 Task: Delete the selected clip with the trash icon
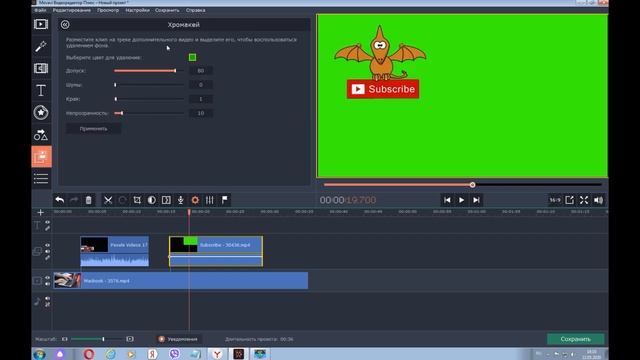[x=89, y=200]
